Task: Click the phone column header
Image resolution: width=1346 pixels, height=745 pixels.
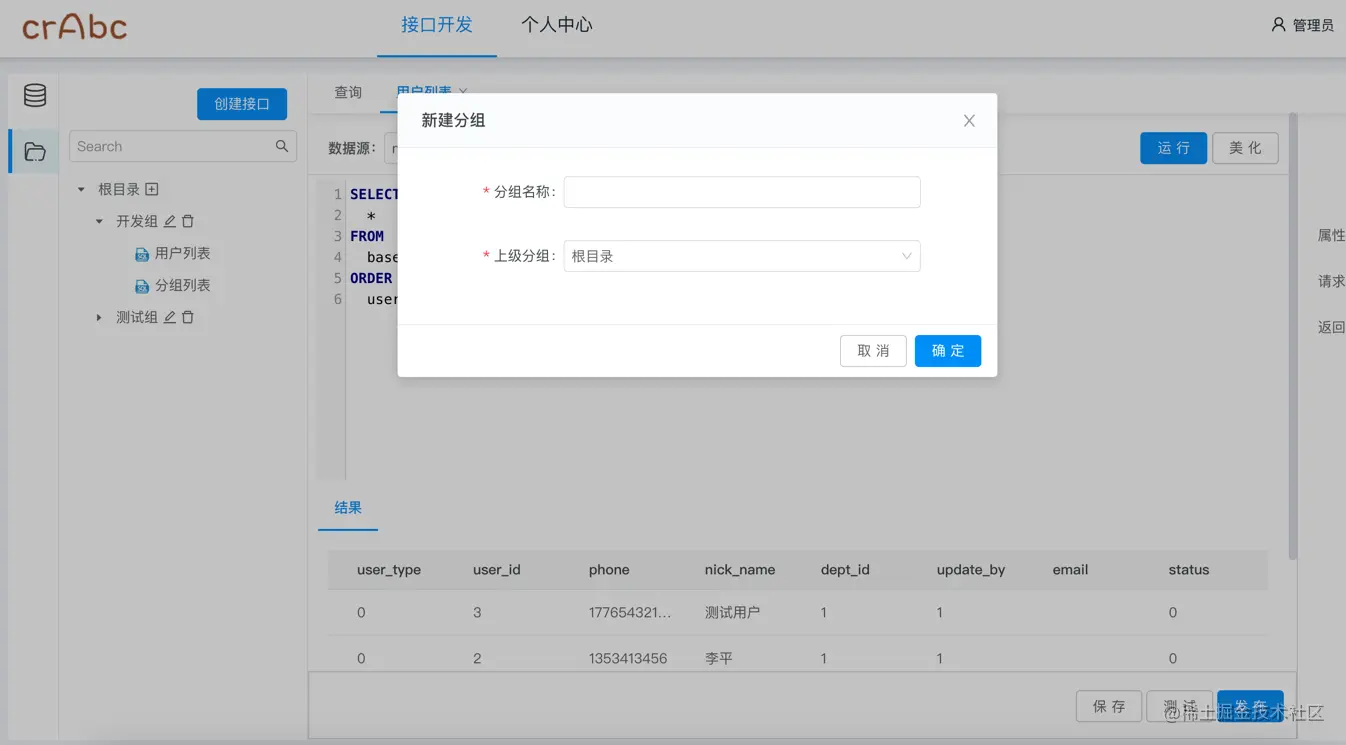Action: pos(609,570)
